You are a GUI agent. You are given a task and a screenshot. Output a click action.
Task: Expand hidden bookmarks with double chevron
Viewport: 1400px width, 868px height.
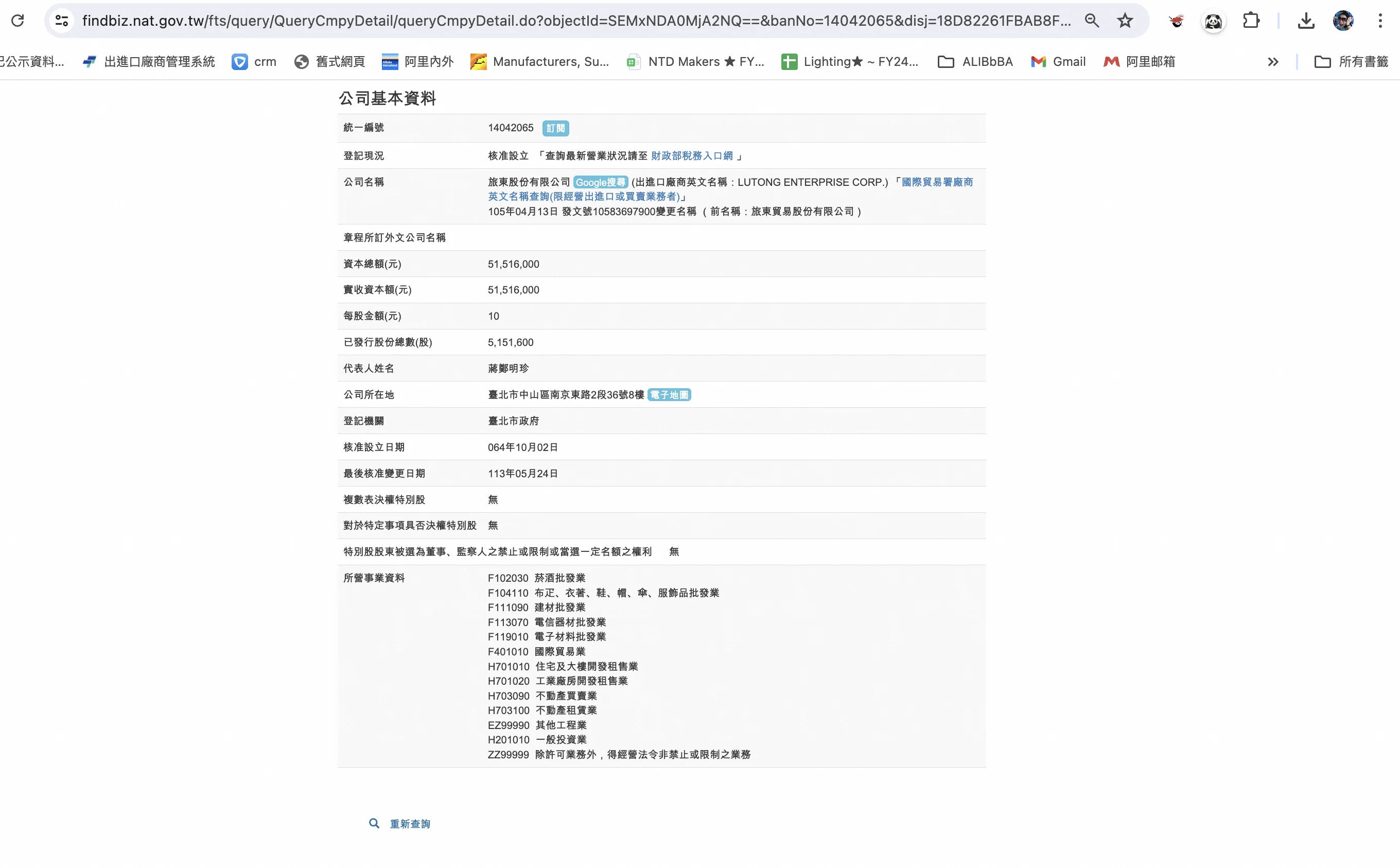[x=1273, y=61]
